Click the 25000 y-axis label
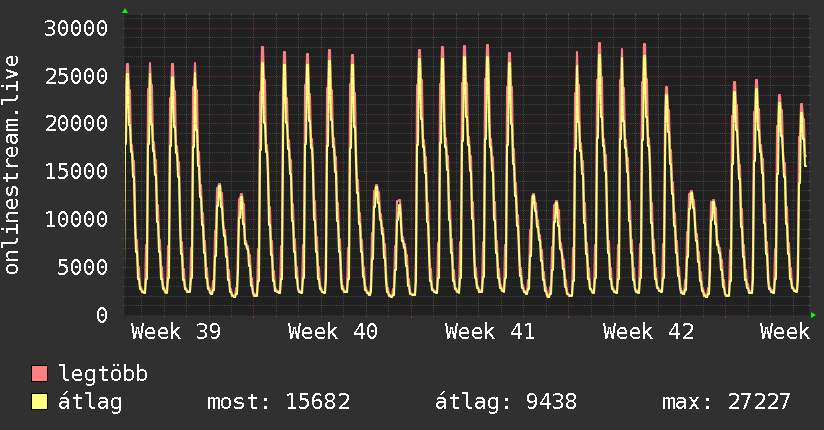824x430 pixels. [x=76, y=77]
